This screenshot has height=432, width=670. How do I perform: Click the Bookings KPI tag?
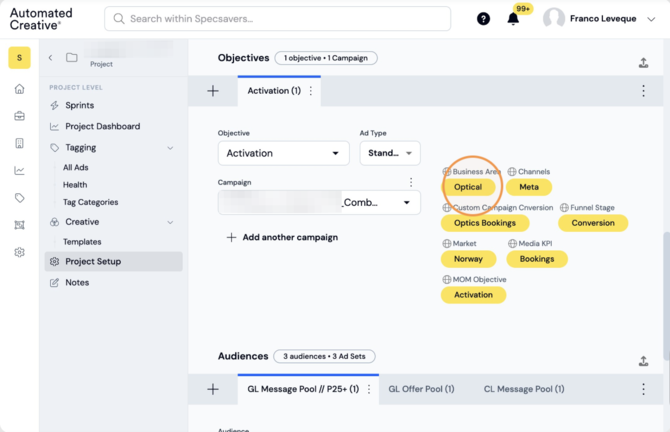(x=537, y=259)
